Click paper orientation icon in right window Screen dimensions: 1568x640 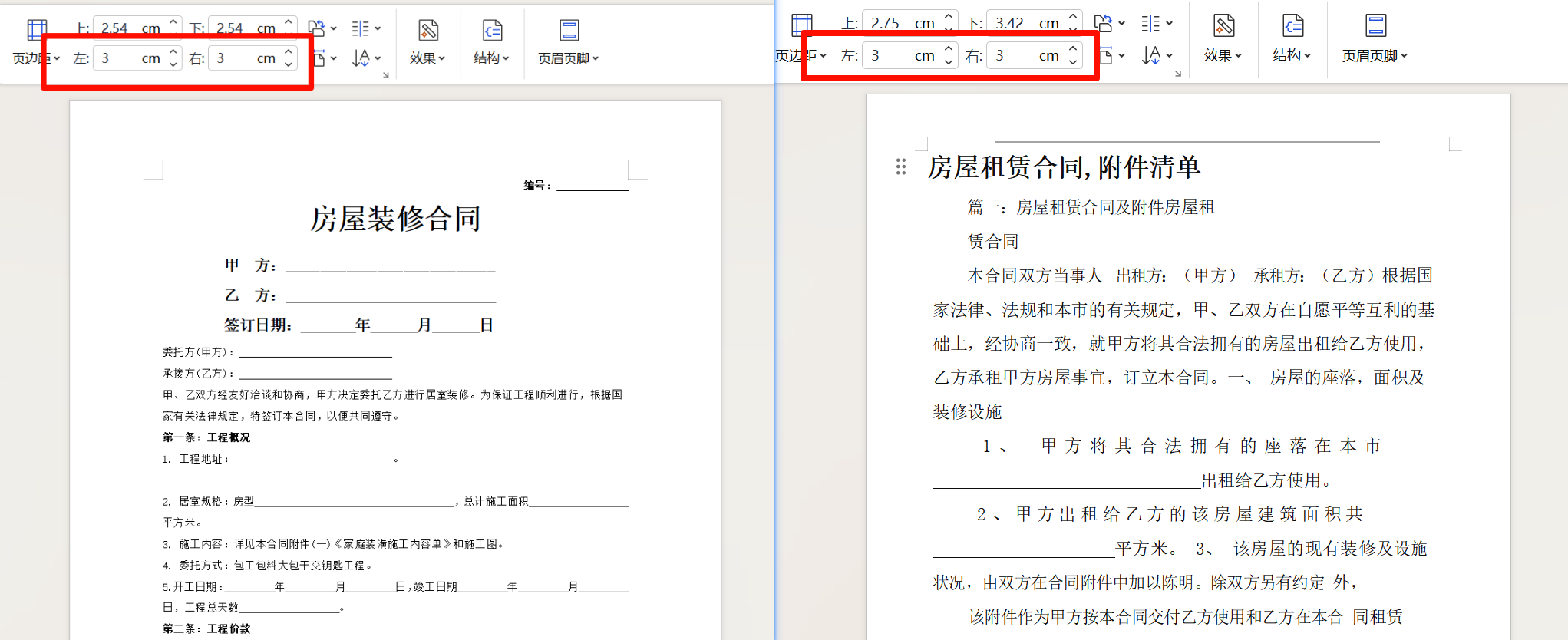(x=1103, y=23)
